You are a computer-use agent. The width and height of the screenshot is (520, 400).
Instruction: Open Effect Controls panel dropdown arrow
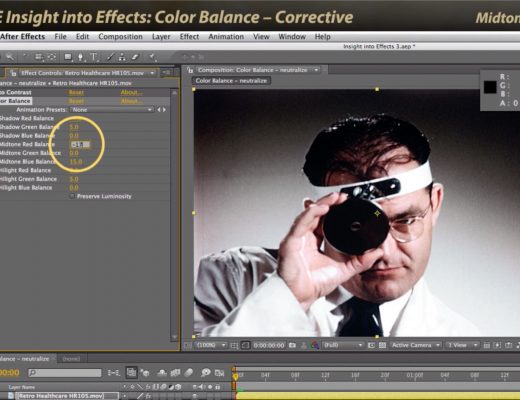[152, 73]
